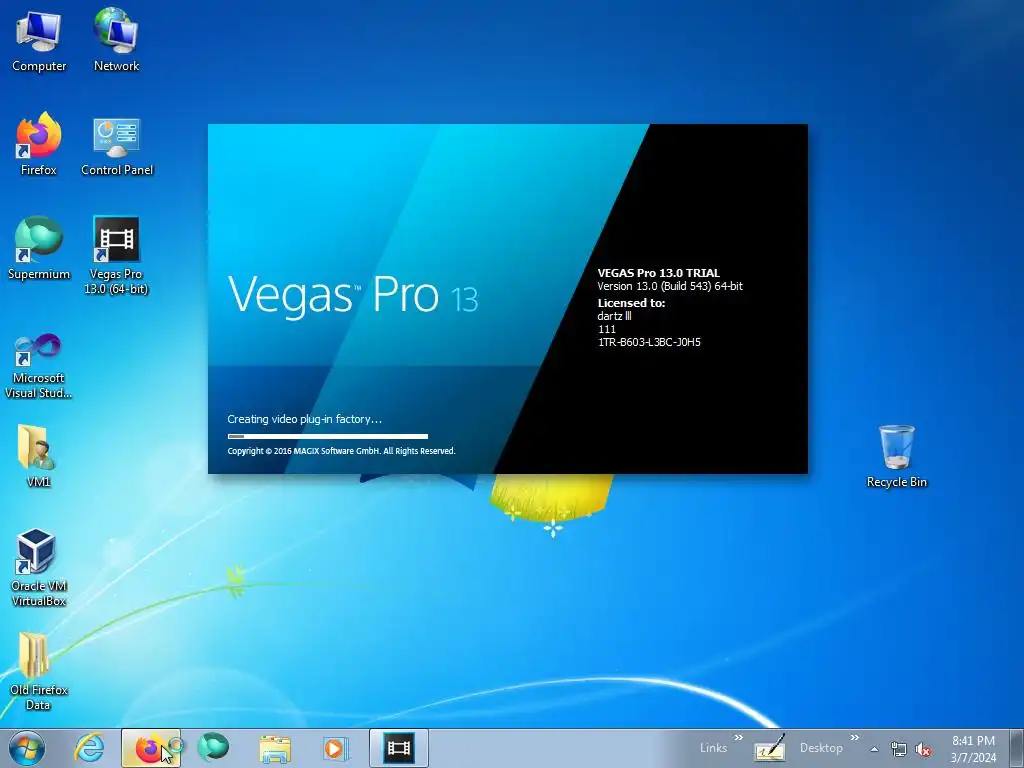The height and width of the screenshot is (768, 1024).
Task: Click the MAGIX copyright notice text
Action: point(341,451)
